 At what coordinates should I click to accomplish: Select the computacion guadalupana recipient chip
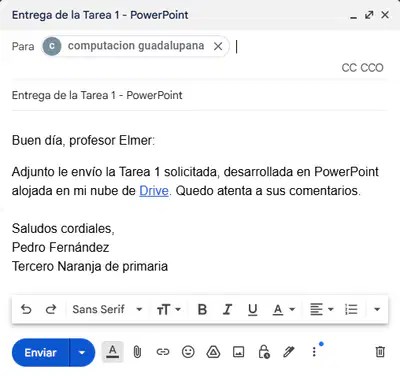tap(135, 46)
